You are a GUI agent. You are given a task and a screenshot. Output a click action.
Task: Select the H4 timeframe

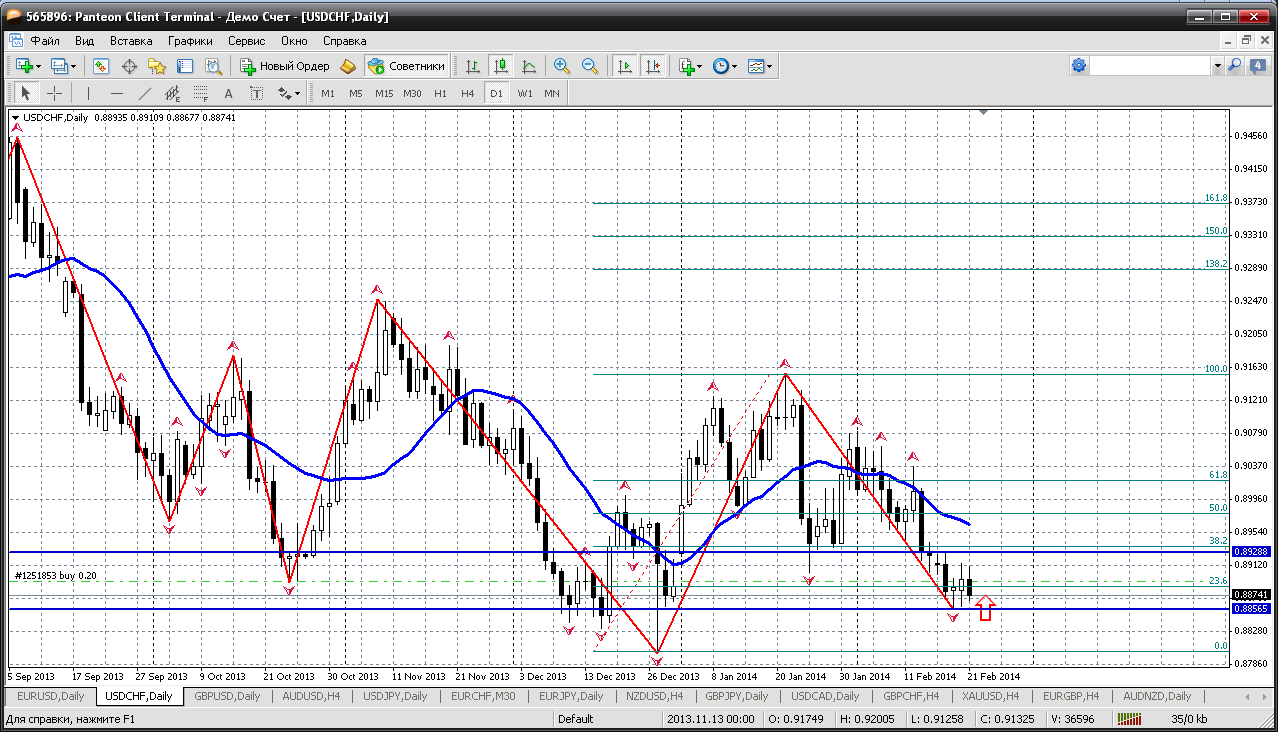tap(468, 93)
